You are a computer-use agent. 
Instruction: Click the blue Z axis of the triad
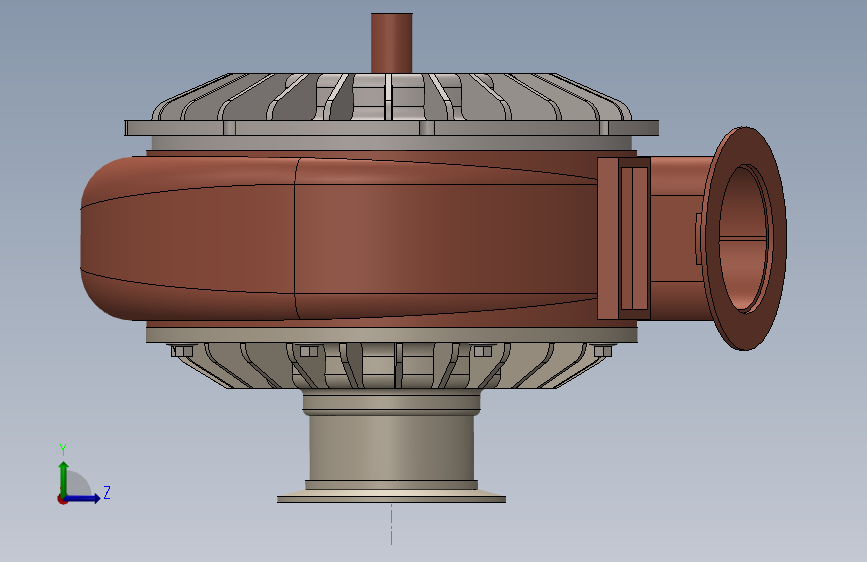pos(83,498)
